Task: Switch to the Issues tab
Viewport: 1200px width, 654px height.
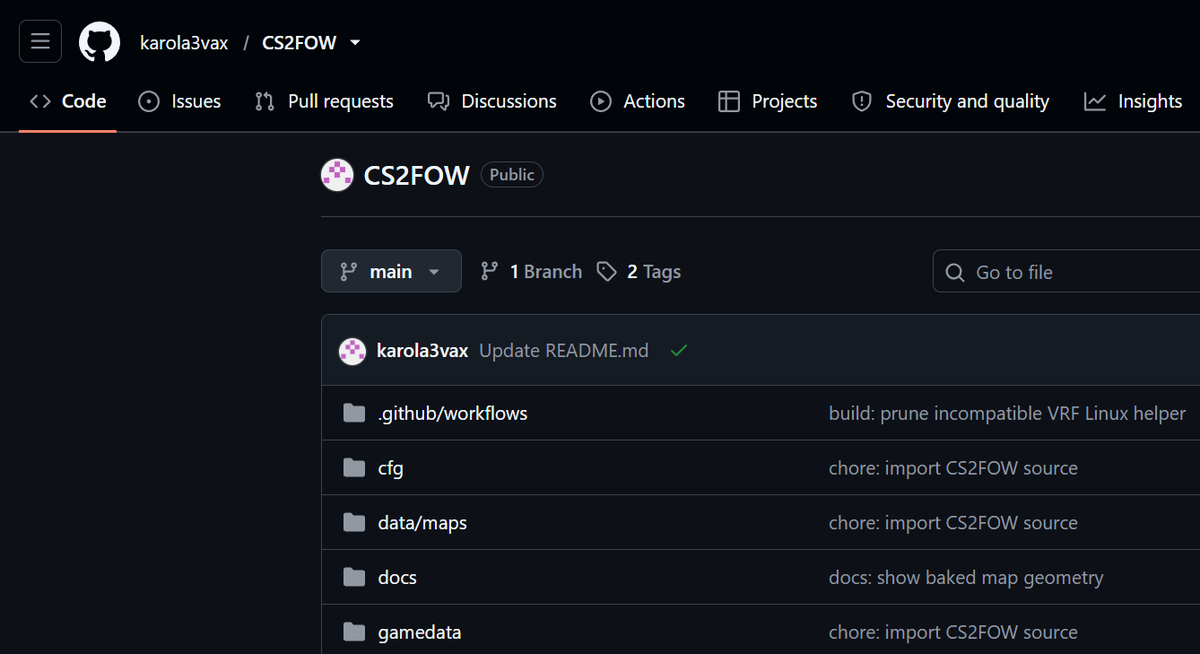Action: point(180,101)
